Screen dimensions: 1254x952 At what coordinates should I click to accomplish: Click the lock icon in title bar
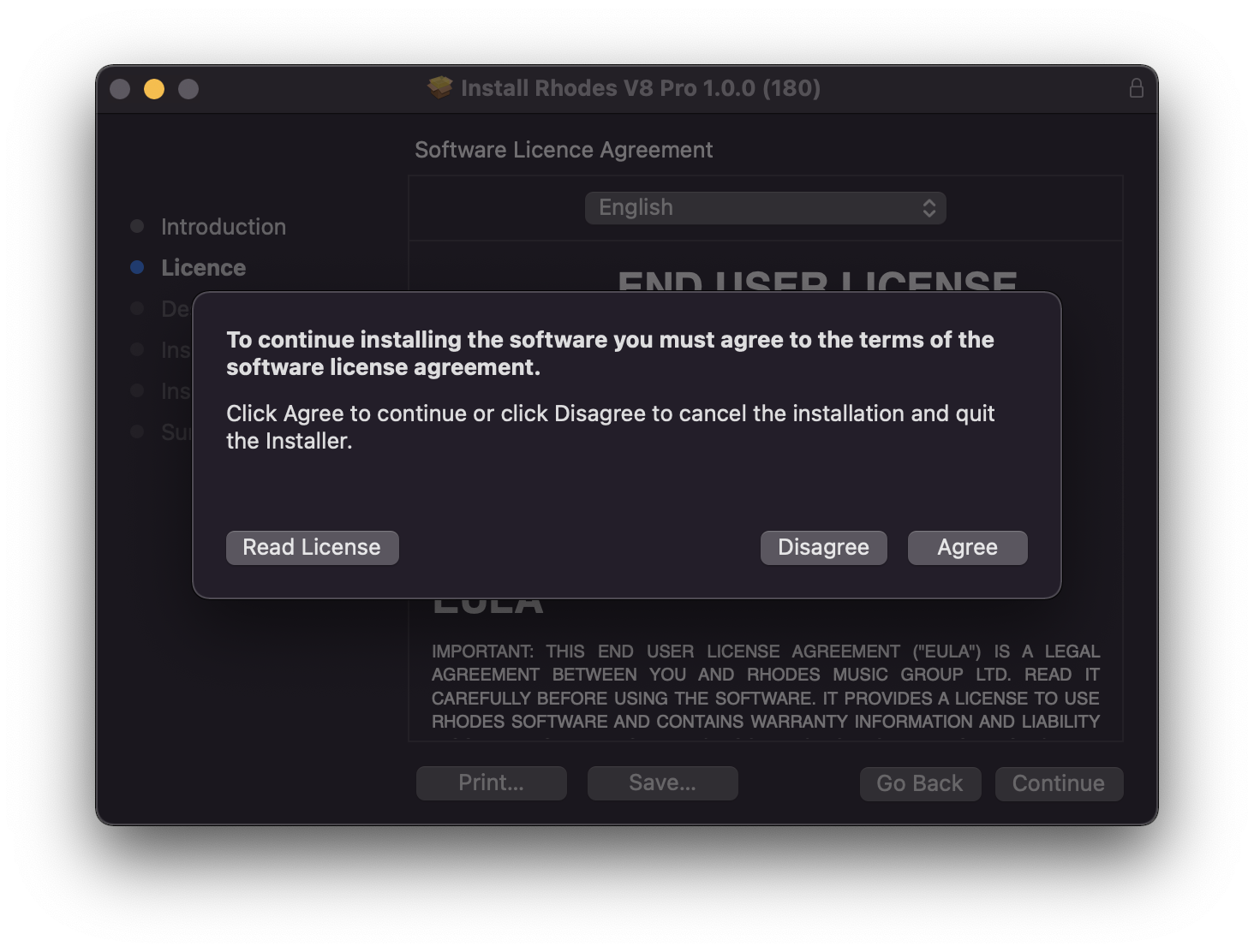[x=1136, y=88]
